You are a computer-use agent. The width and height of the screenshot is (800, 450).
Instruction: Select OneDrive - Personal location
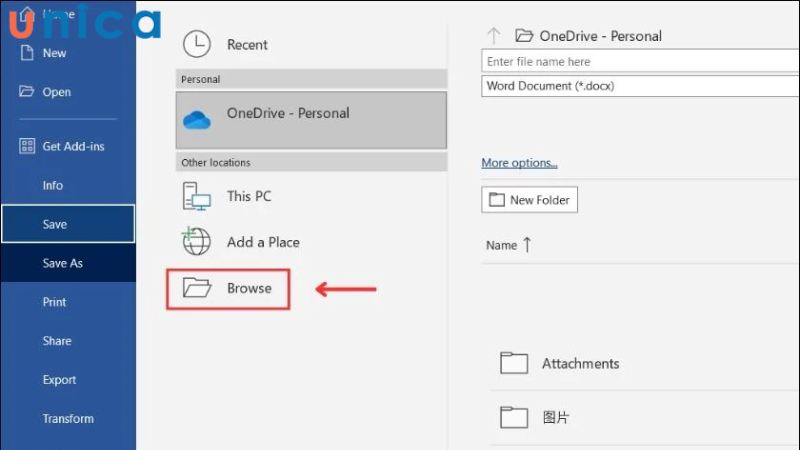click(x=311, y=120)
